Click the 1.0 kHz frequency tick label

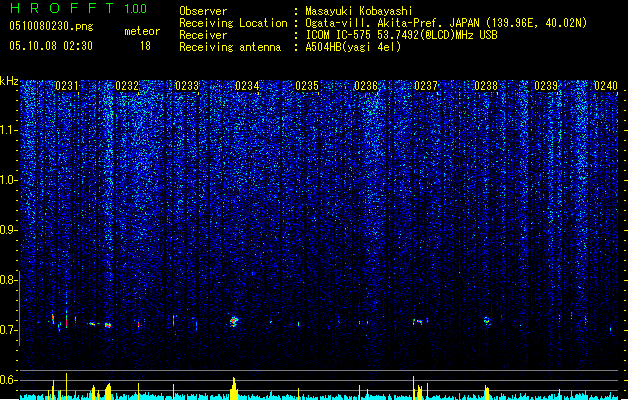[x=8, y=180]
